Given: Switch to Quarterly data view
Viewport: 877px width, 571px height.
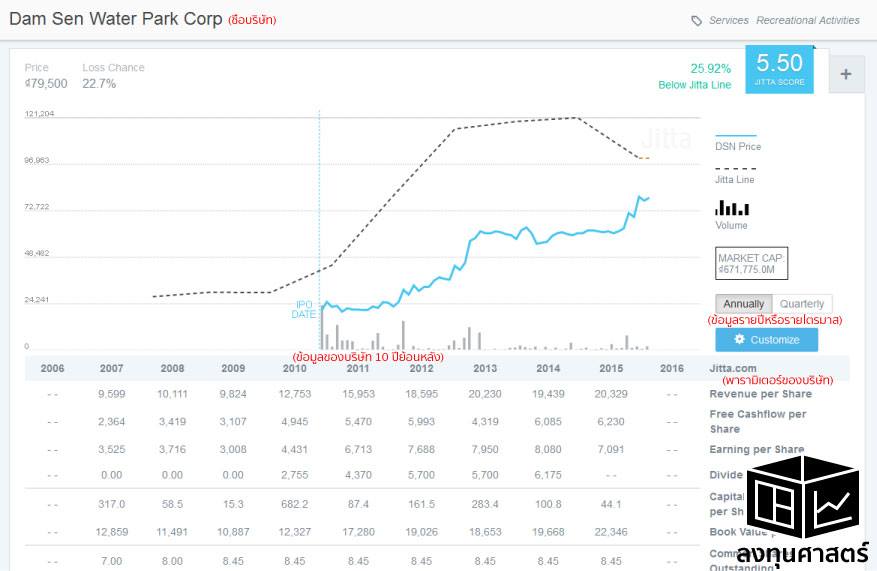Looking at the screenshot, I should [802, 304].
